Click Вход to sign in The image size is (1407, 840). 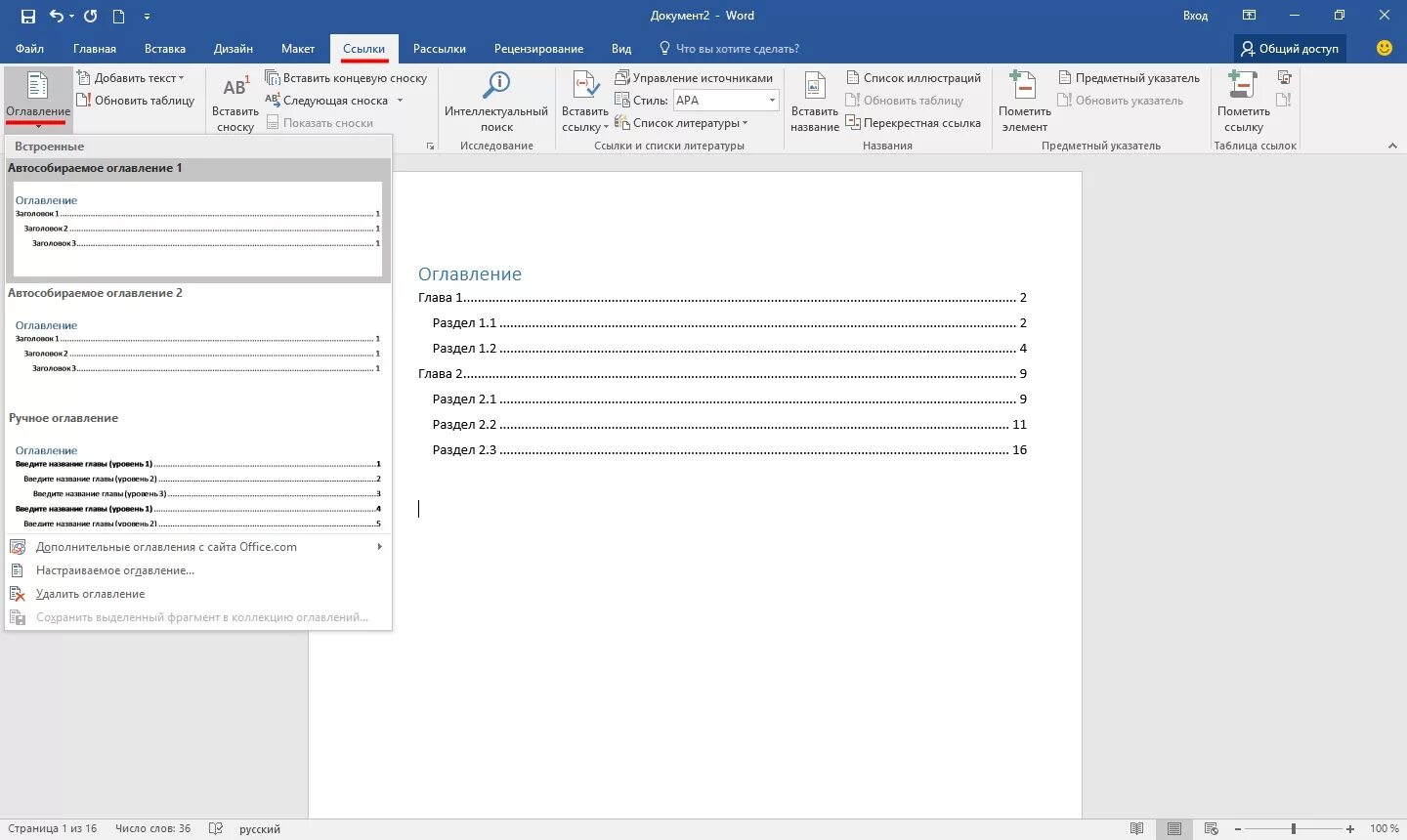point(1195,16)
